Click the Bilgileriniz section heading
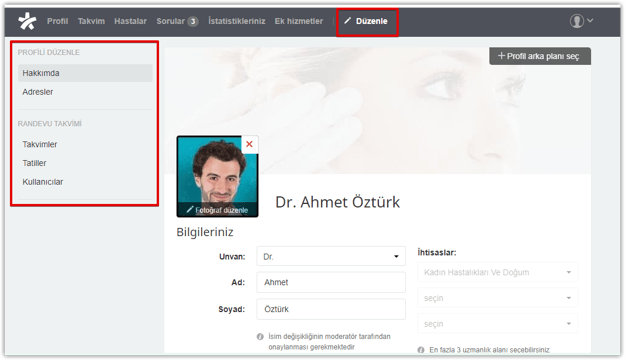 point(205,232)
